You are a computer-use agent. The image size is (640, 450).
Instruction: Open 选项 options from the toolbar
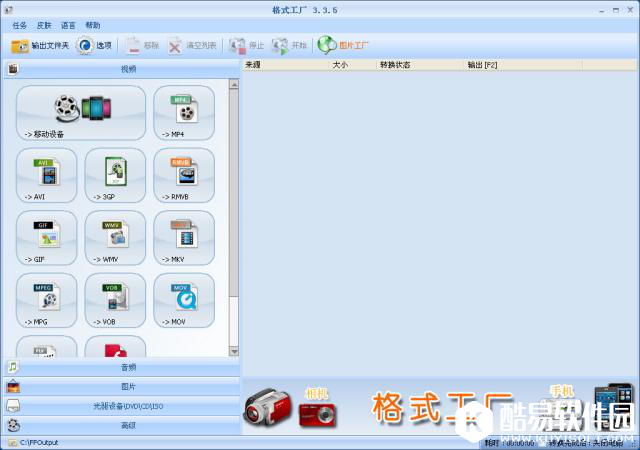coord(94,45)
